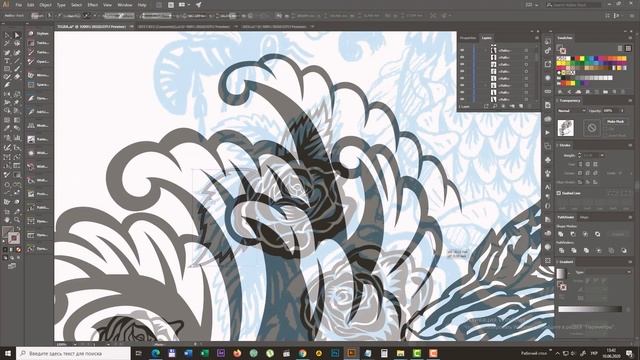Click Delete Selection trash icon in Layers panel
The width and height of the screenshot is (640, 360).
[530, 106]
